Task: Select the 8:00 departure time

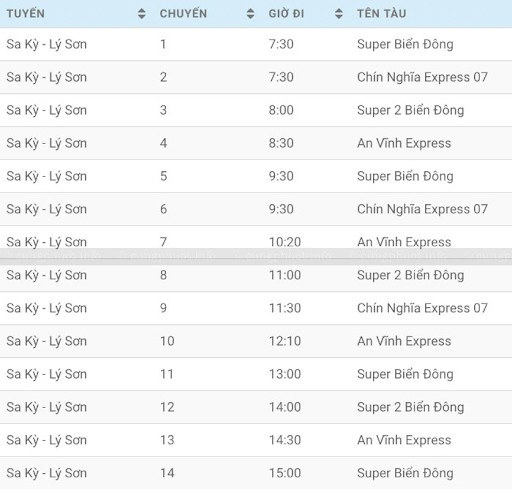Action: [281, 110]
